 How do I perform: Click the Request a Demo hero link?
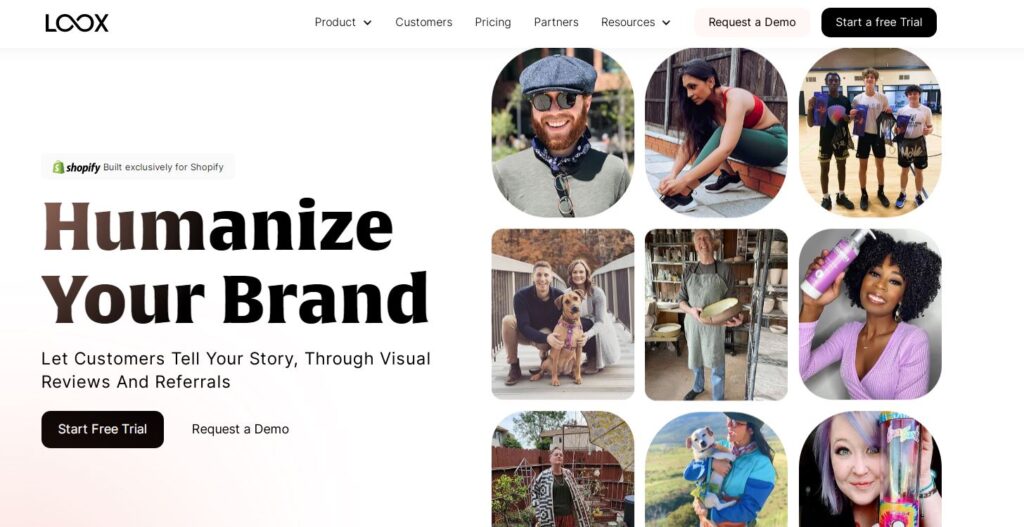tap(240, 429)
